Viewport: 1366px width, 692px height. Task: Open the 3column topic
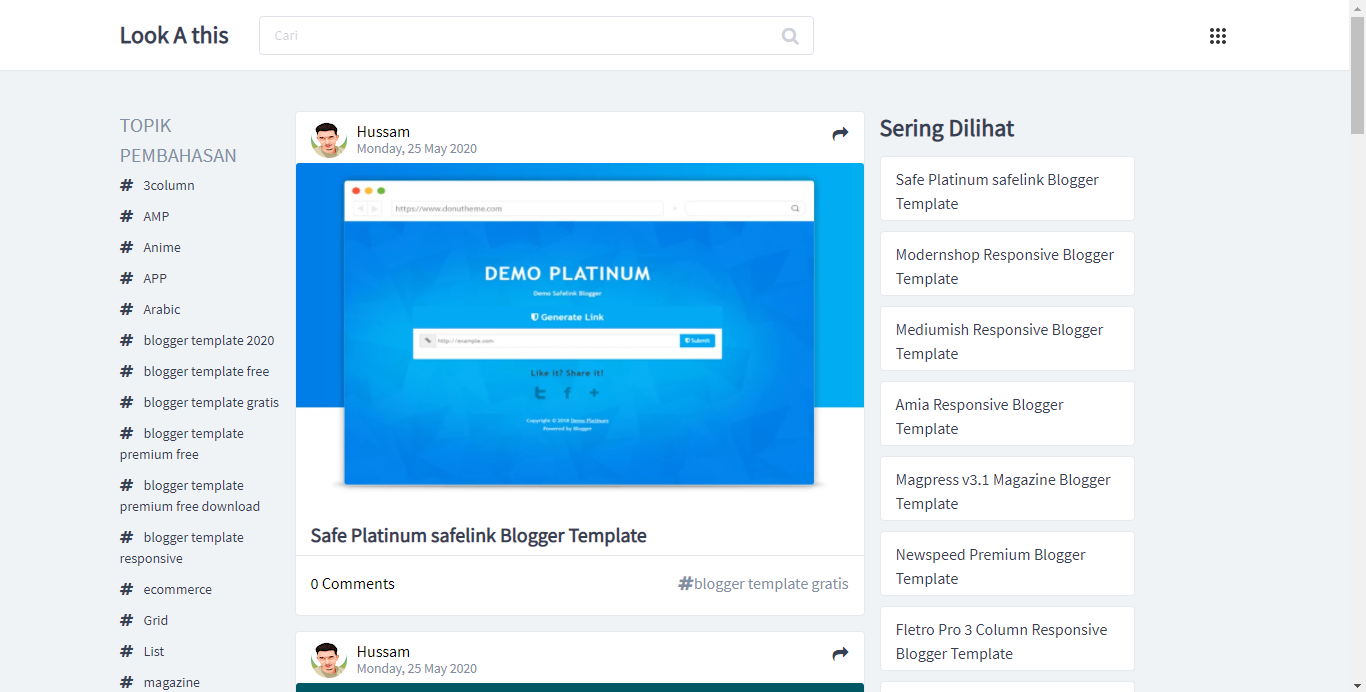(x=169, y=185)
